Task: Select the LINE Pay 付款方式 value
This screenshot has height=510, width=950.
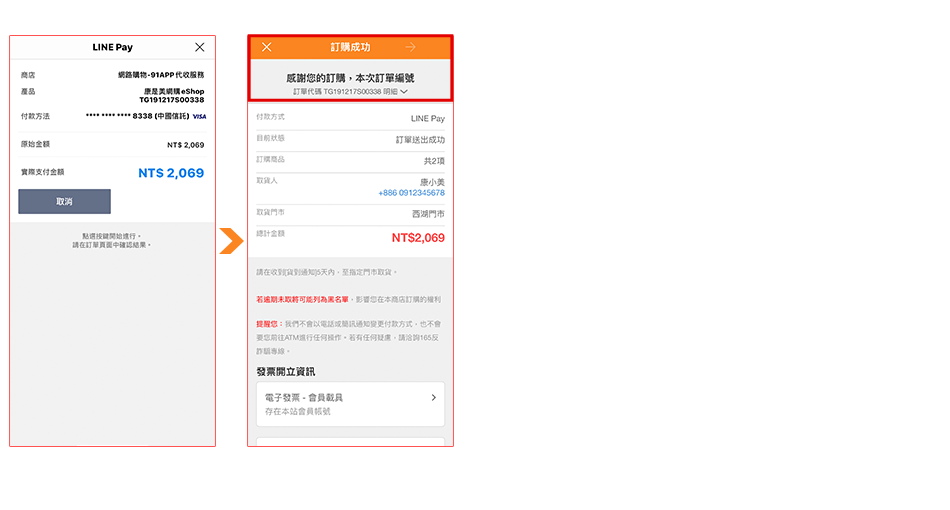Action: click(428, 119)
